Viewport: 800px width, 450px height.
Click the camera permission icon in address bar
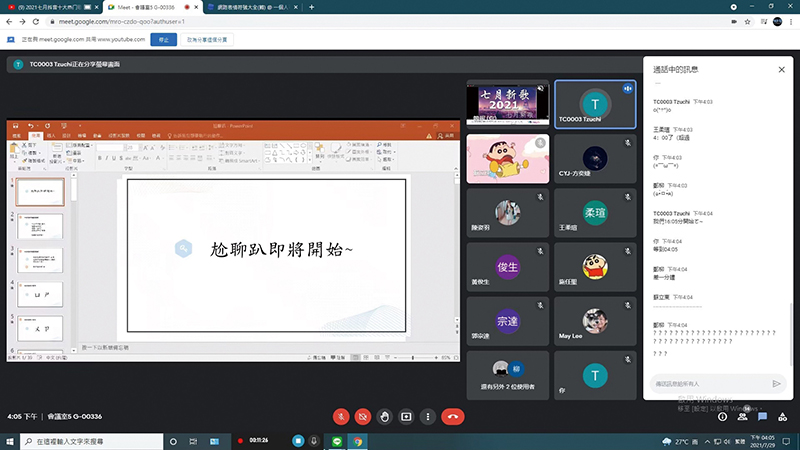pos(734,21)
